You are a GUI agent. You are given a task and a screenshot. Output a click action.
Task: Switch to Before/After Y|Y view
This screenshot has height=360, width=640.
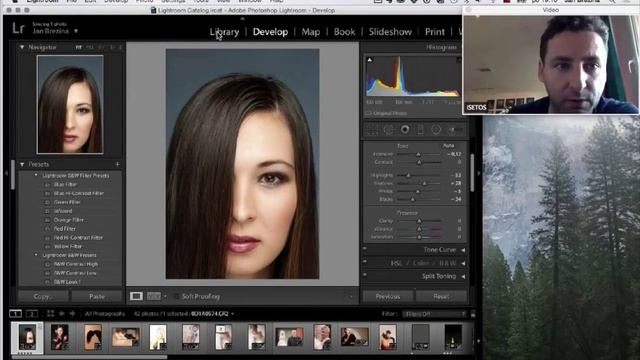[x=154, y=296]
